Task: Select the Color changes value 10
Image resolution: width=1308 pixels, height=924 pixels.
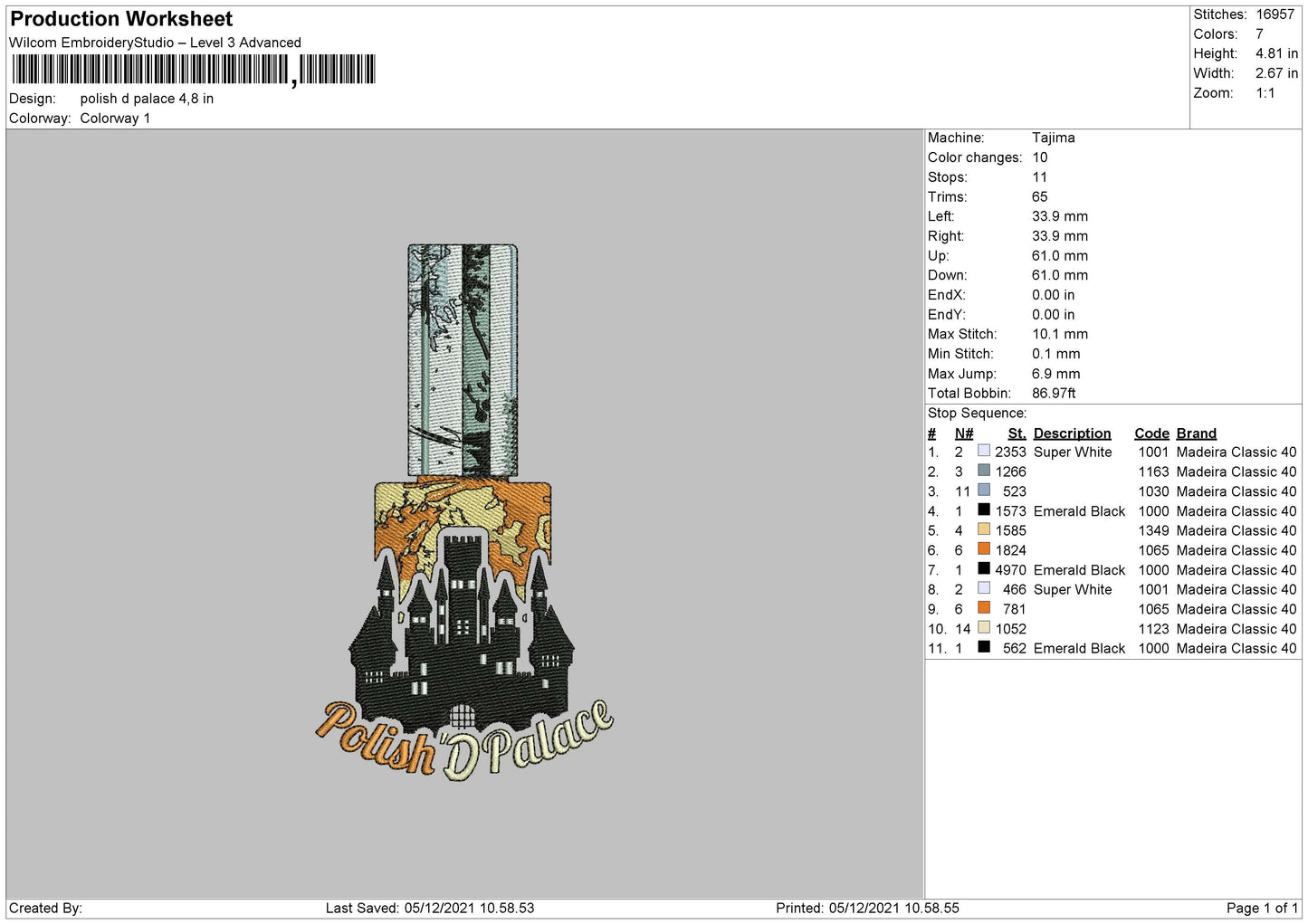Action: coord(1040,157)
